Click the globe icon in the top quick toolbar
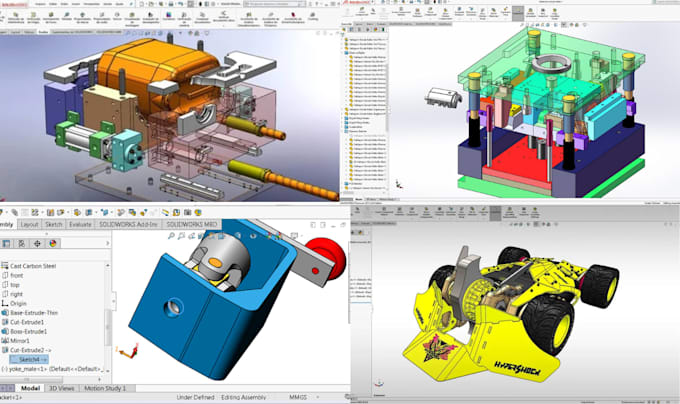Screen dimensions: 680x404 coord(198,212)
